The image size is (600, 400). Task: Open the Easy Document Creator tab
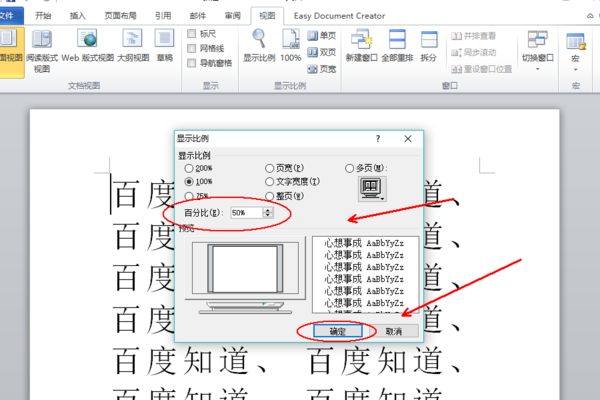(x=339, y=16)
